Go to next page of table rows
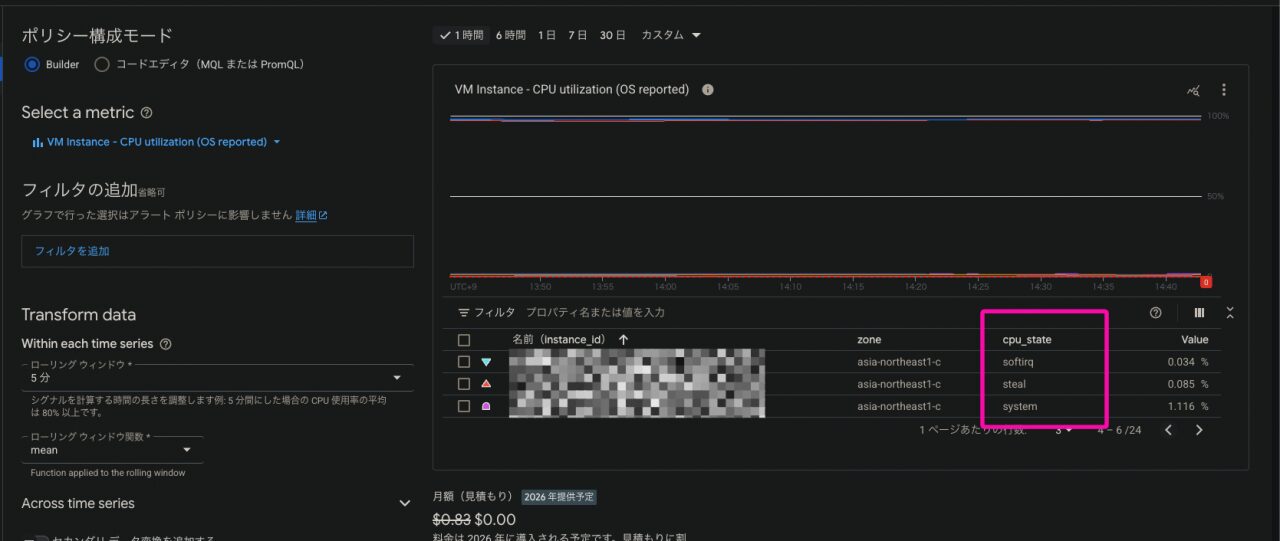Viewport: 1280px width, 541px height. tap(1199, 430)
